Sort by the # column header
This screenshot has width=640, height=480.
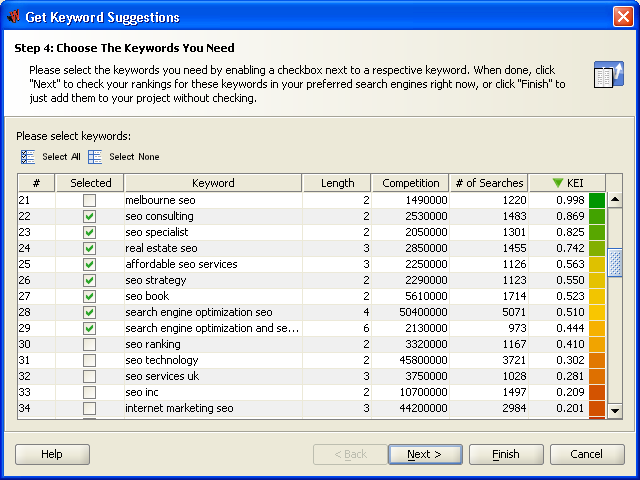click(x=36, y=183)
